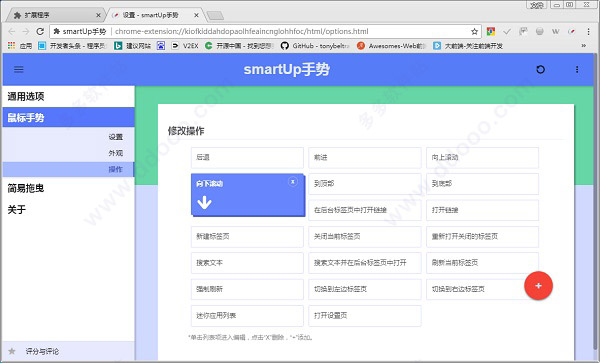The image size is (600, 363).
Task: Reload the page with the refresh icon
Action: (x=40, y=31)
